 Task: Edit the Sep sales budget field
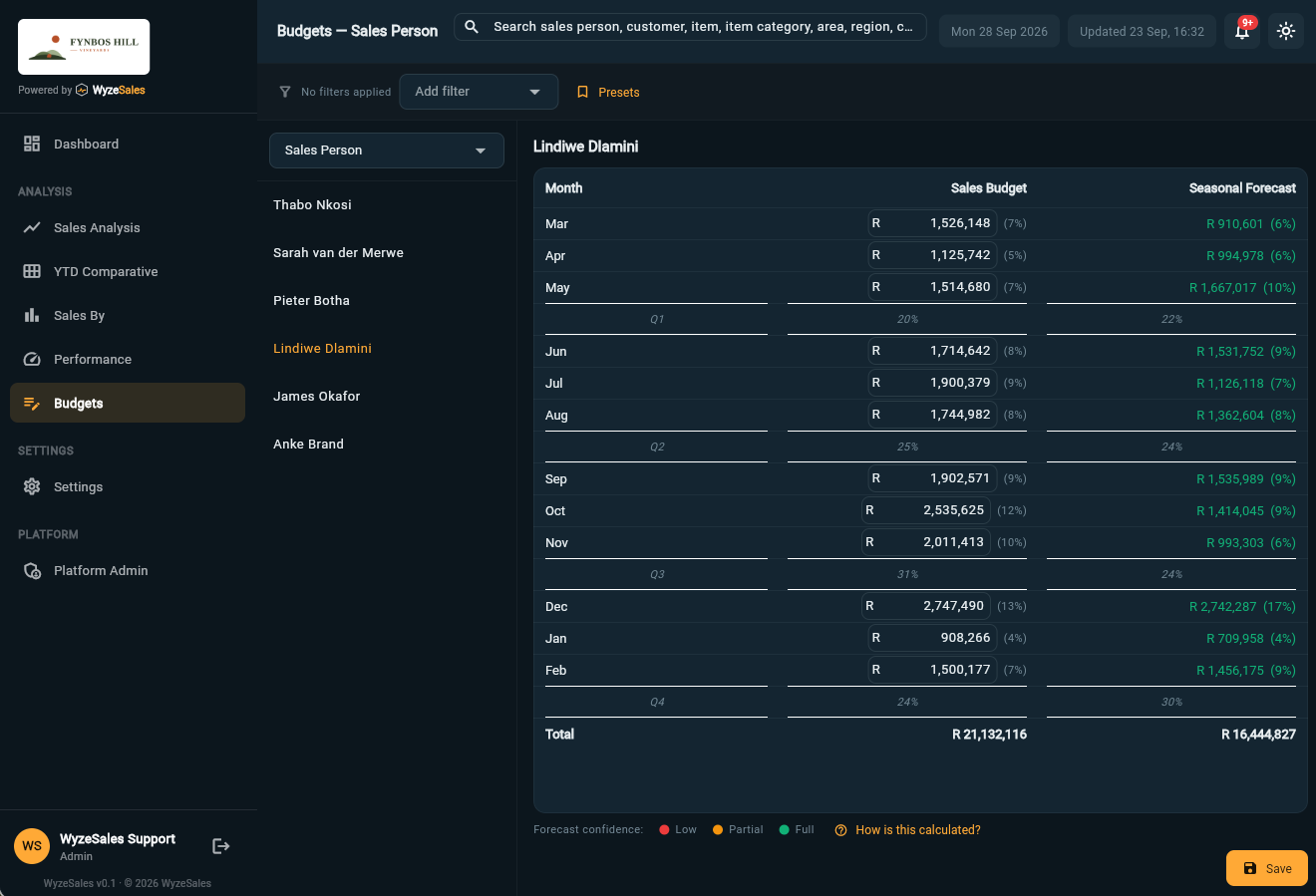click(x=932, y=478)
